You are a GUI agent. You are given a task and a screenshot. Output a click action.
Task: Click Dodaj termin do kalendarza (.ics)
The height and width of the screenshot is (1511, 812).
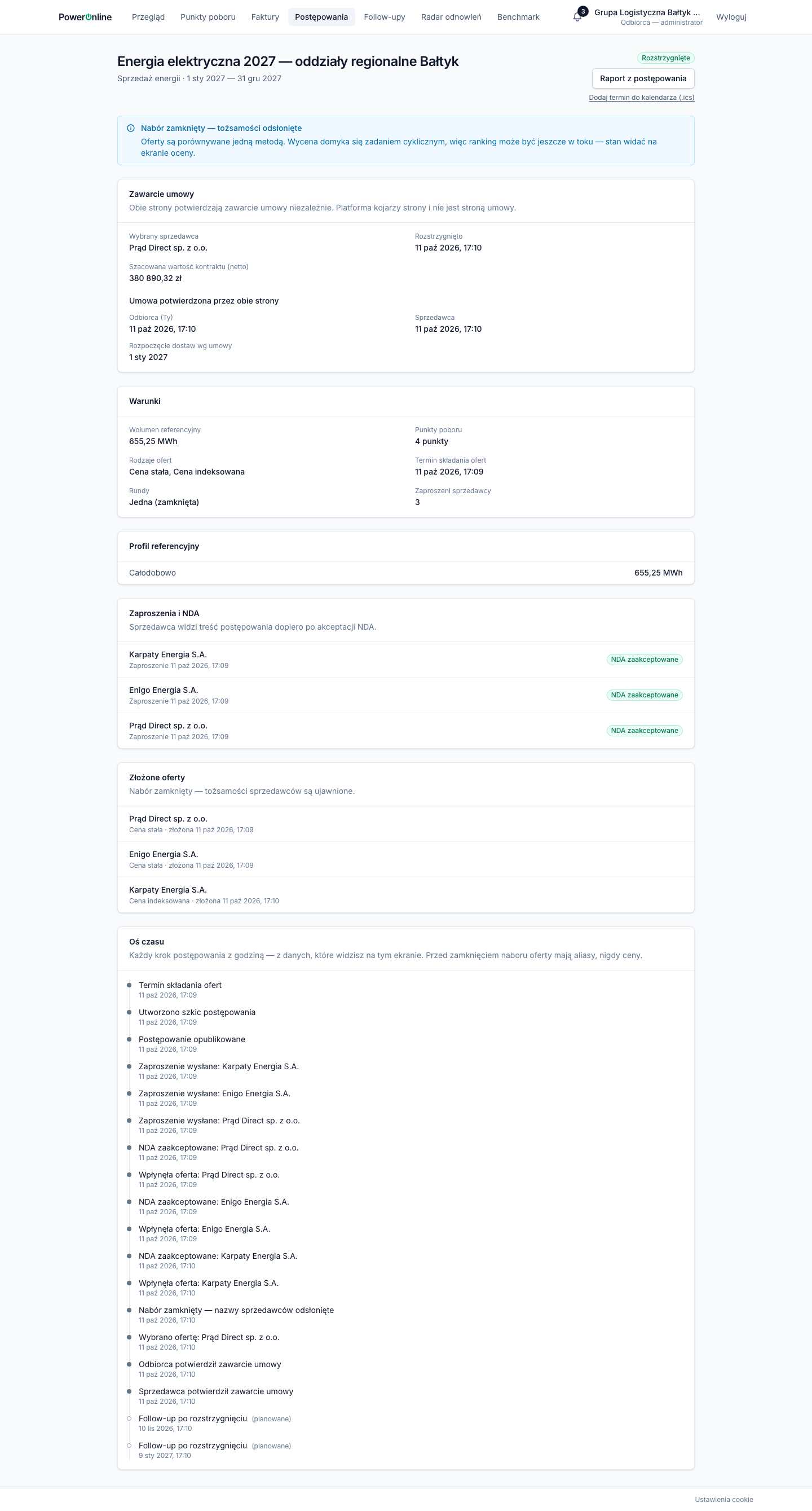[641, 98]
